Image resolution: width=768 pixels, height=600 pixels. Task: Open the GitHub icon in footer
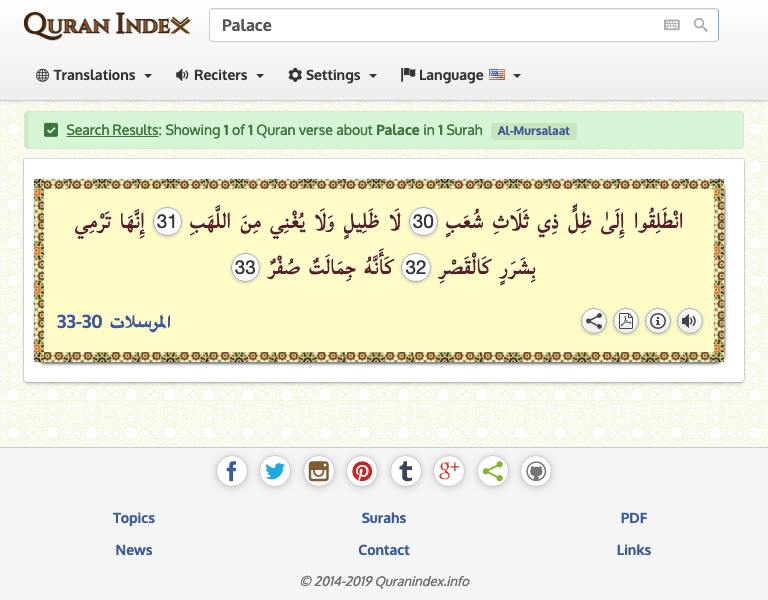[x=536, y=471]
